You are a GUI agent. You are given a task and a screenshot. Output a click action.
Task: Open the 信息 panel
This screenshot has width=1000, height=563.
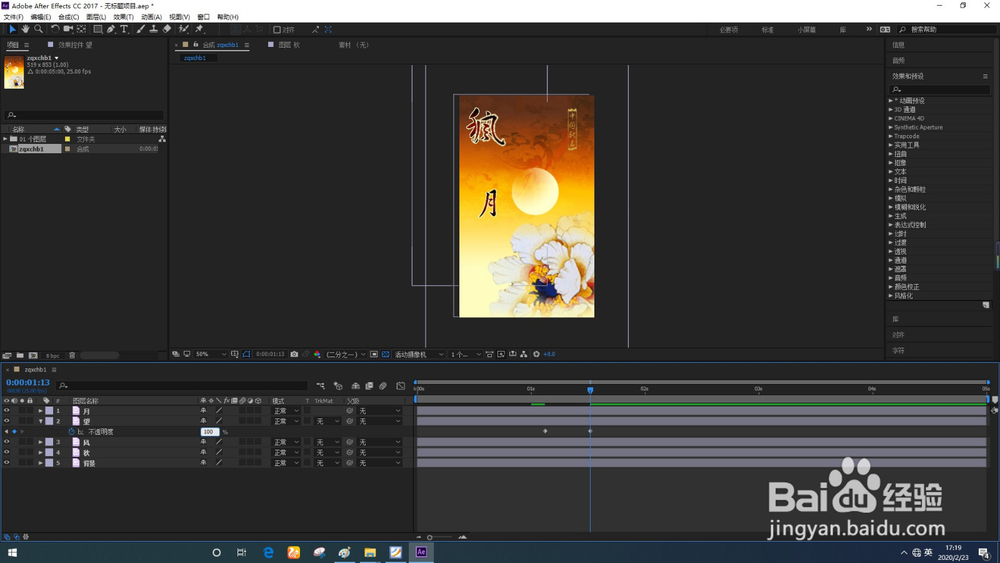[899, 45]
